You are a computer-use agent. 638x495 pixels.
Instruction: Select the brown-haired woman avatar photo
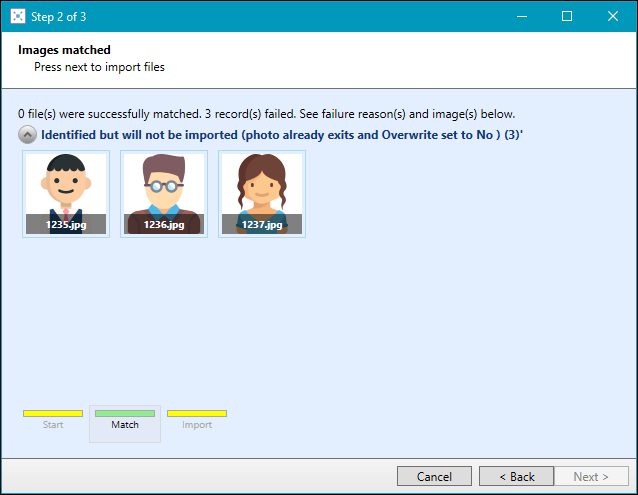[262, 185]
